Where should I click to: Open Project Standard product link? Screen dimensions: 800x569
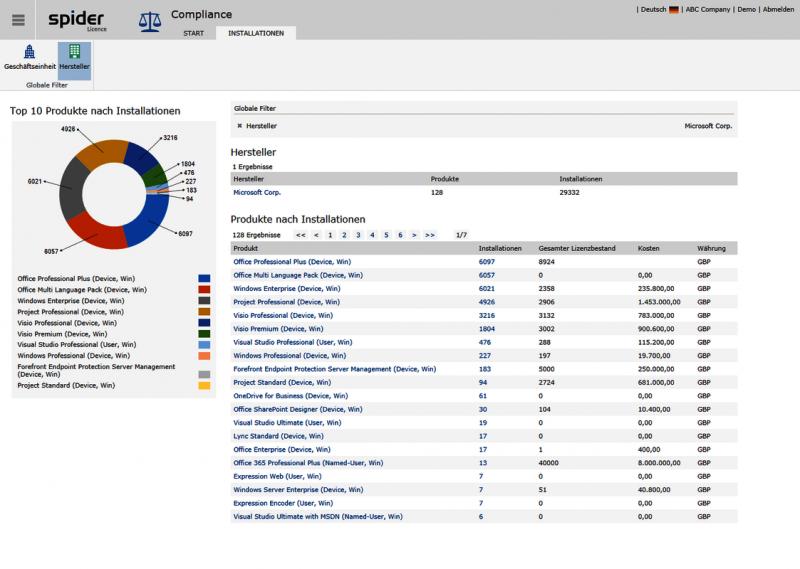click(x=282, y=382)
